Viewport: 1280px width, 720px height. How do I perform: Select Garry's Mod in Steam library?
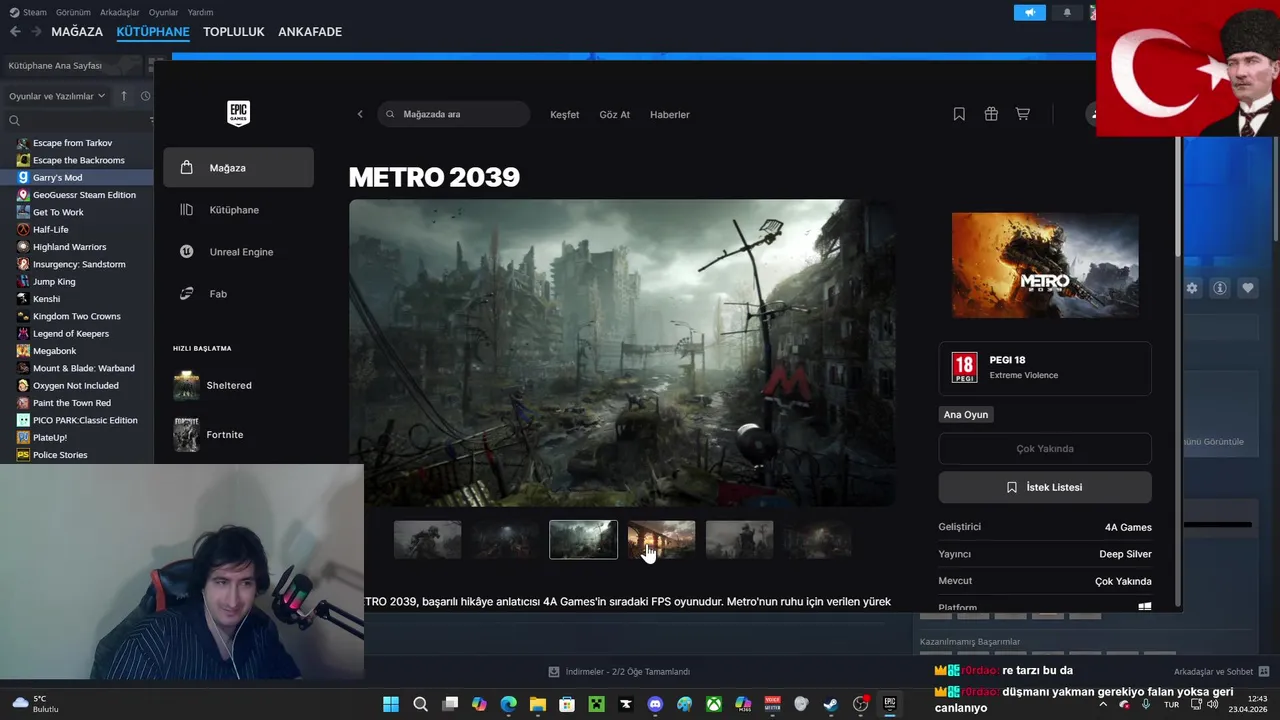(x=78, y=177)
